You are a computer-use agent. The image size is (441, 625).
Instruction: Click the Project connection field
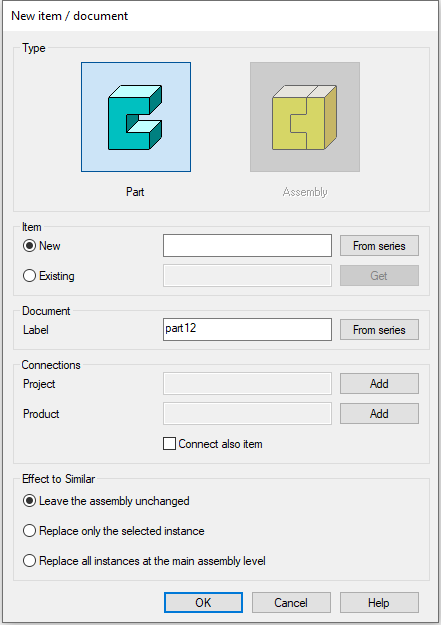pyautogui.click(x=247, y=383)
